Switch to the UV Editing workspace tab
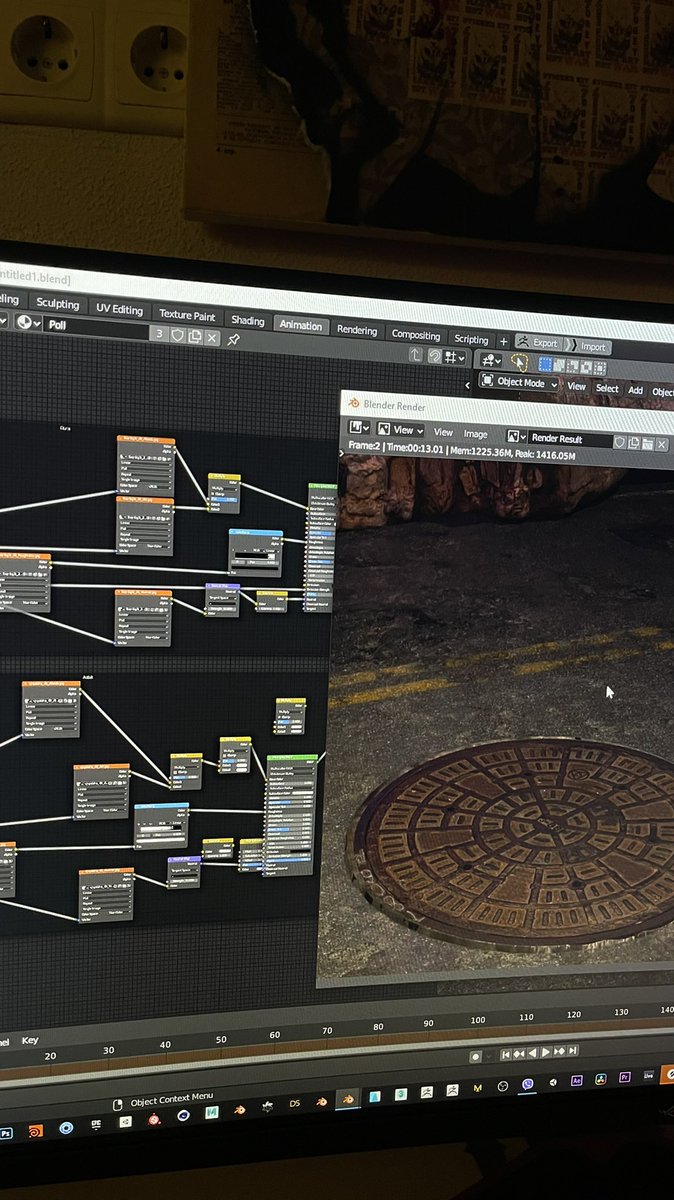Image resolution: width=674 pixels, height=1200 pixels. (120, 309)
